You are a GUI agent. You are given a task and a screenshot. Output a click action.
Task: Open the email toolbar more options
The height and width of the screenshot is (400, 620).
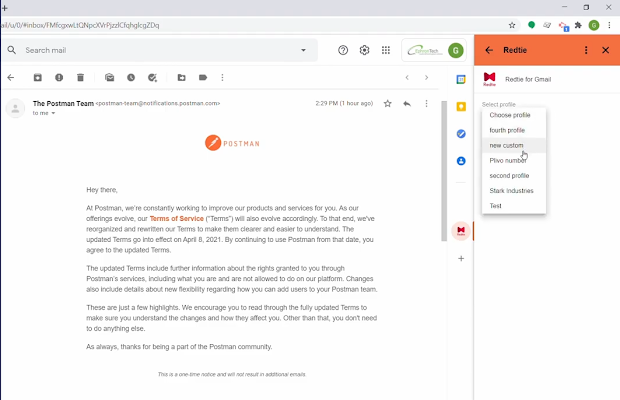(x=222, y=77)
